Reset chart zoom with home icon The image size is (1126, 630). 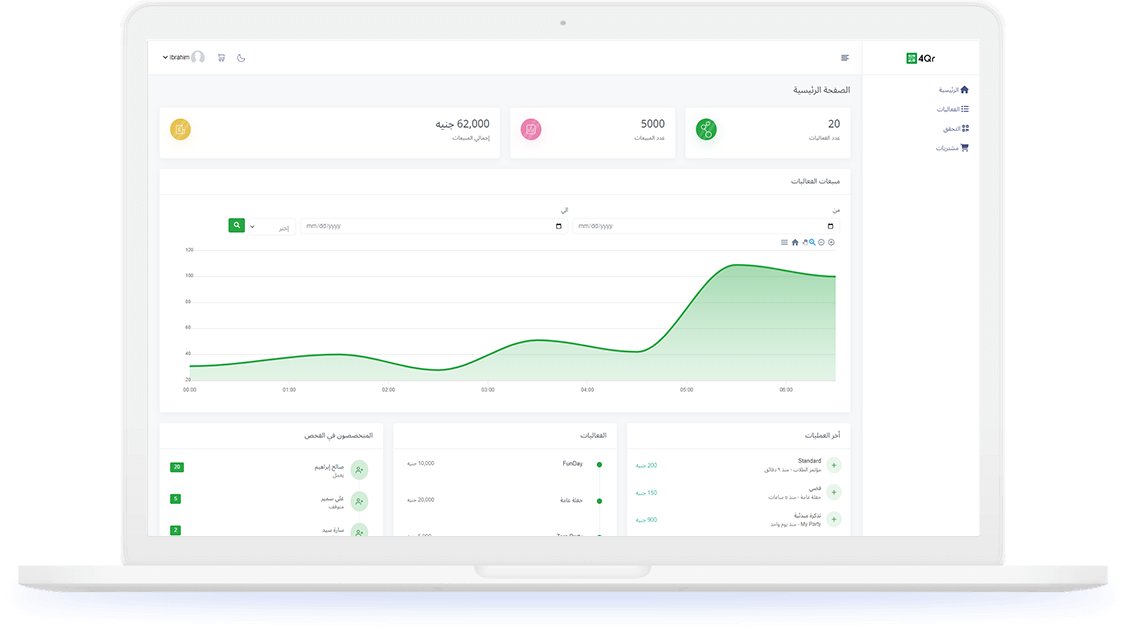tap(795, 242)
